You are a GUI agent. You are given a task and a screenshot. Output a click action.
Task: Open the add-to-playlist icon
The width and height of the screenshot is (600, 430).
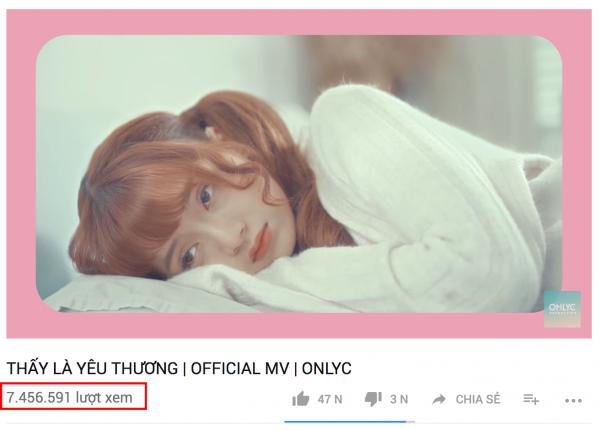coord(531,399)
